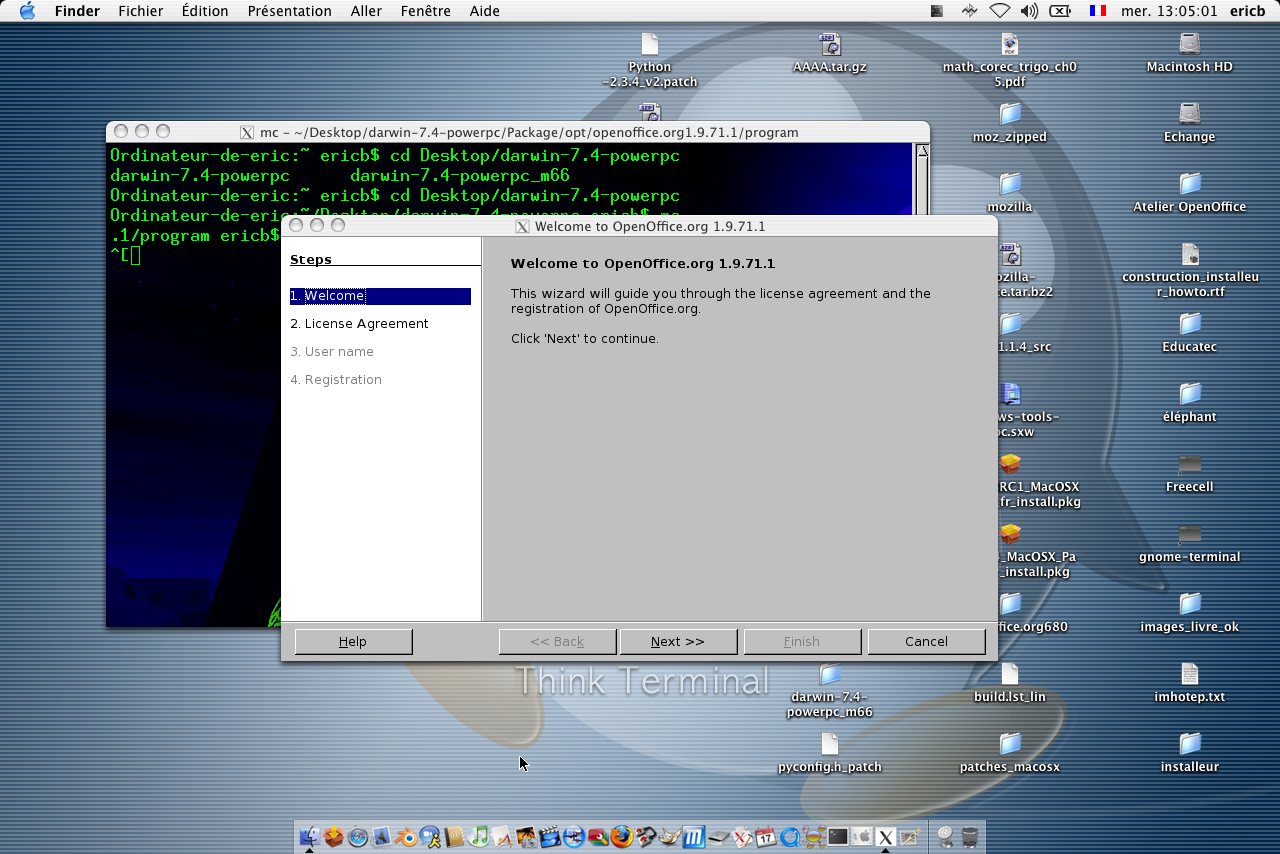This screenshot has width=1280, height=854.
Task: Click the volume icon in menu bar
Action: click(x=1029, y=11)
